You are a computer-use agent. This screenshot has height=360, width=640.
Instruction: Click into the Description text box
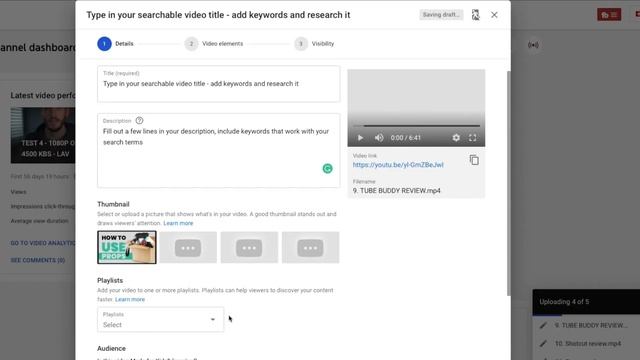click(218, 151)
